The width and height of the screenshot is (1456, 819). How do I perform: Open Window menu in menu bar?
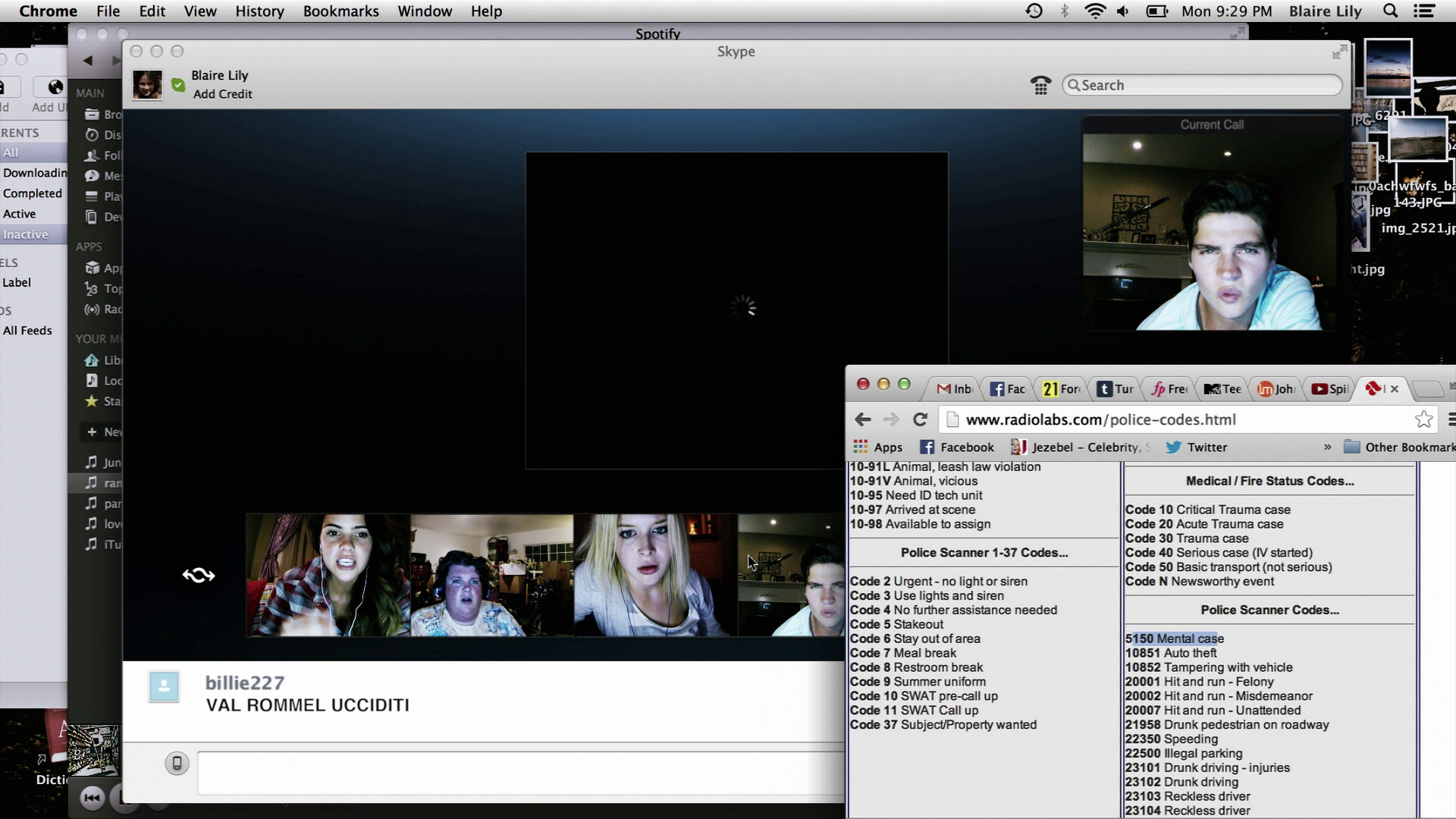425,11
